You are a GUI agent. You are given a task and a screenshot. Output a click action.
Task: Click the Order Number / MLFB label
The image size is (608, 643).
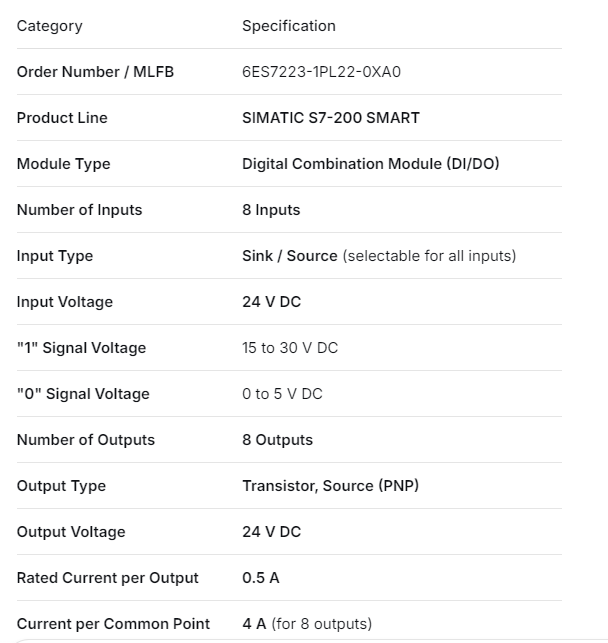tap(95, 72)
